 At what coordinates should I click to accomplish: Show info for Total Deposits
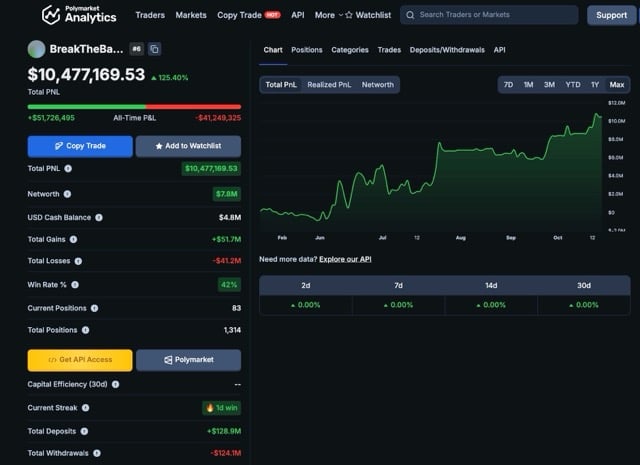point(84,431)
